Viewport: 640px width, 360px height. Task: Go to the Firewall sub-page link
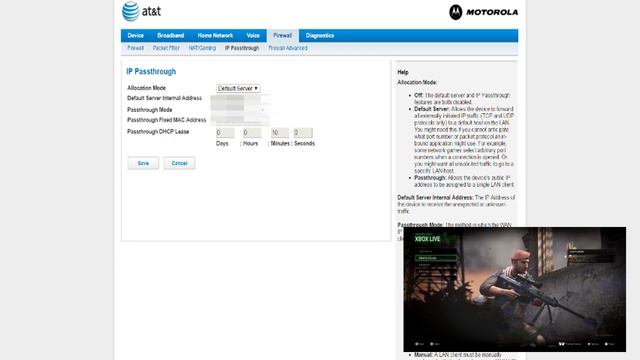136,48
